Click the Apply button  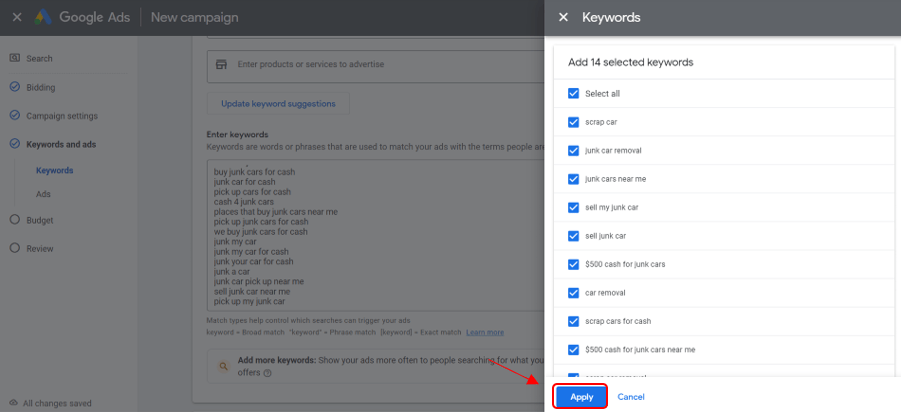581,397
